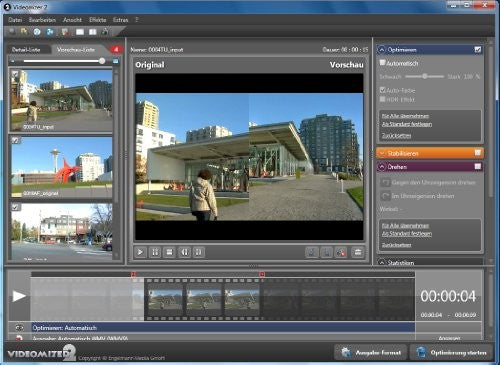Viewport: 500px width, 365px height.
Task: Toggle the Drehen header checkbox
Action: point(477,166)
